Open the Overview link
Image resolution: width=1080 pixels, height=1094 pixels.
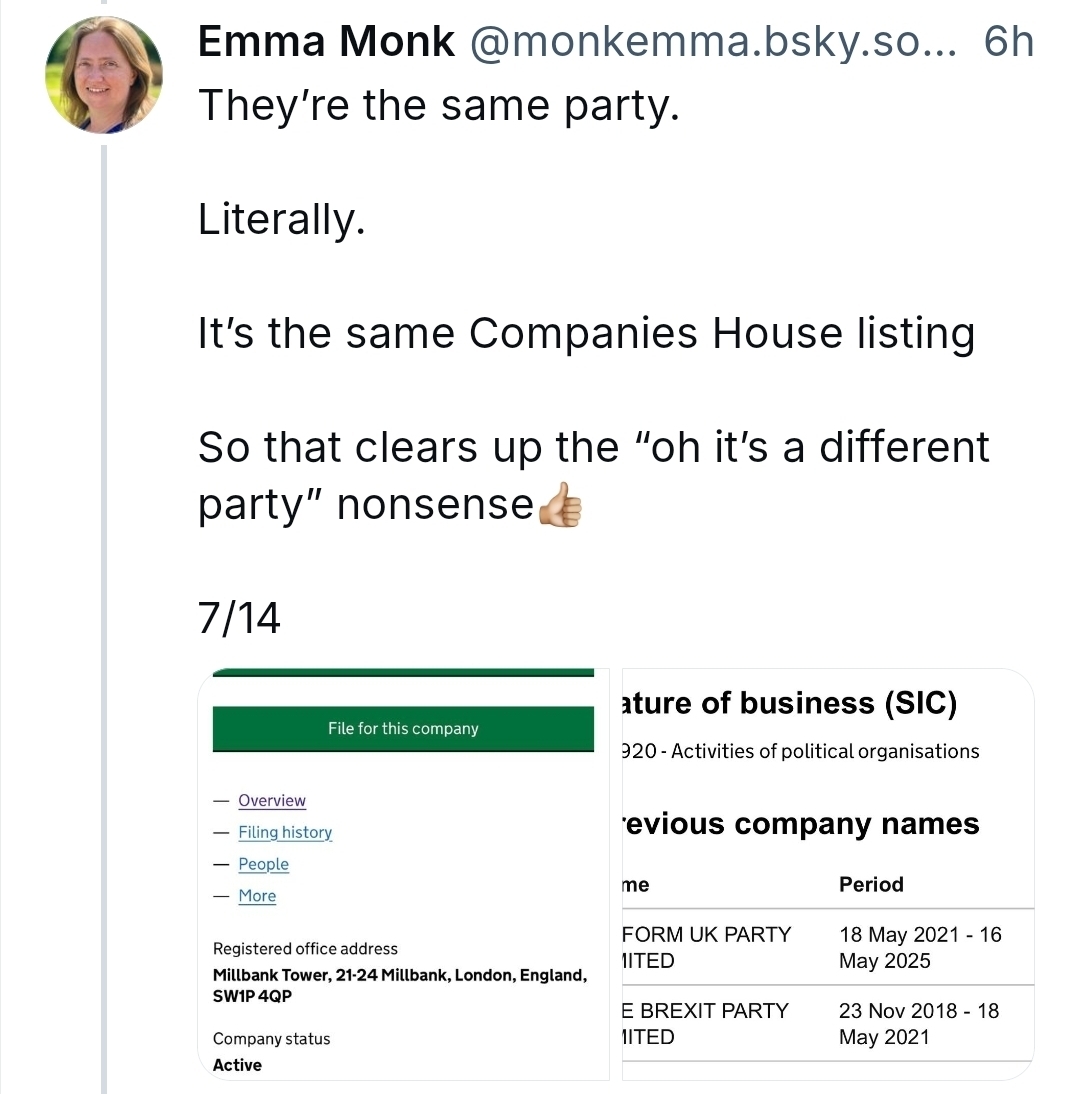tap(272, 801)
